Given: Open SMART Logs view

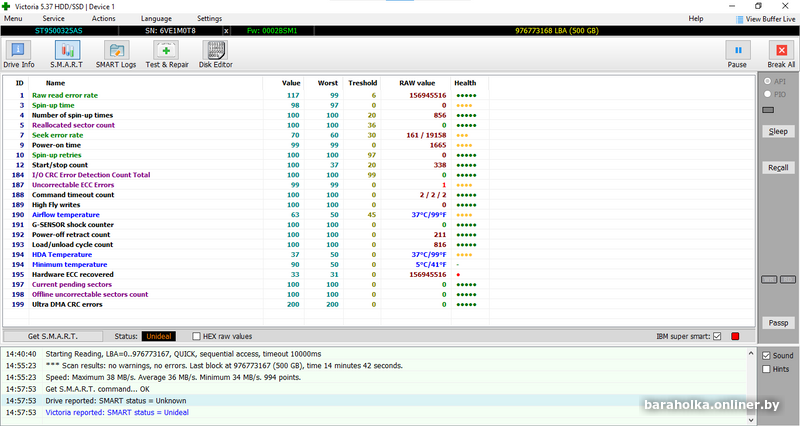Looking at the screenshot, I should coord(116,55).
